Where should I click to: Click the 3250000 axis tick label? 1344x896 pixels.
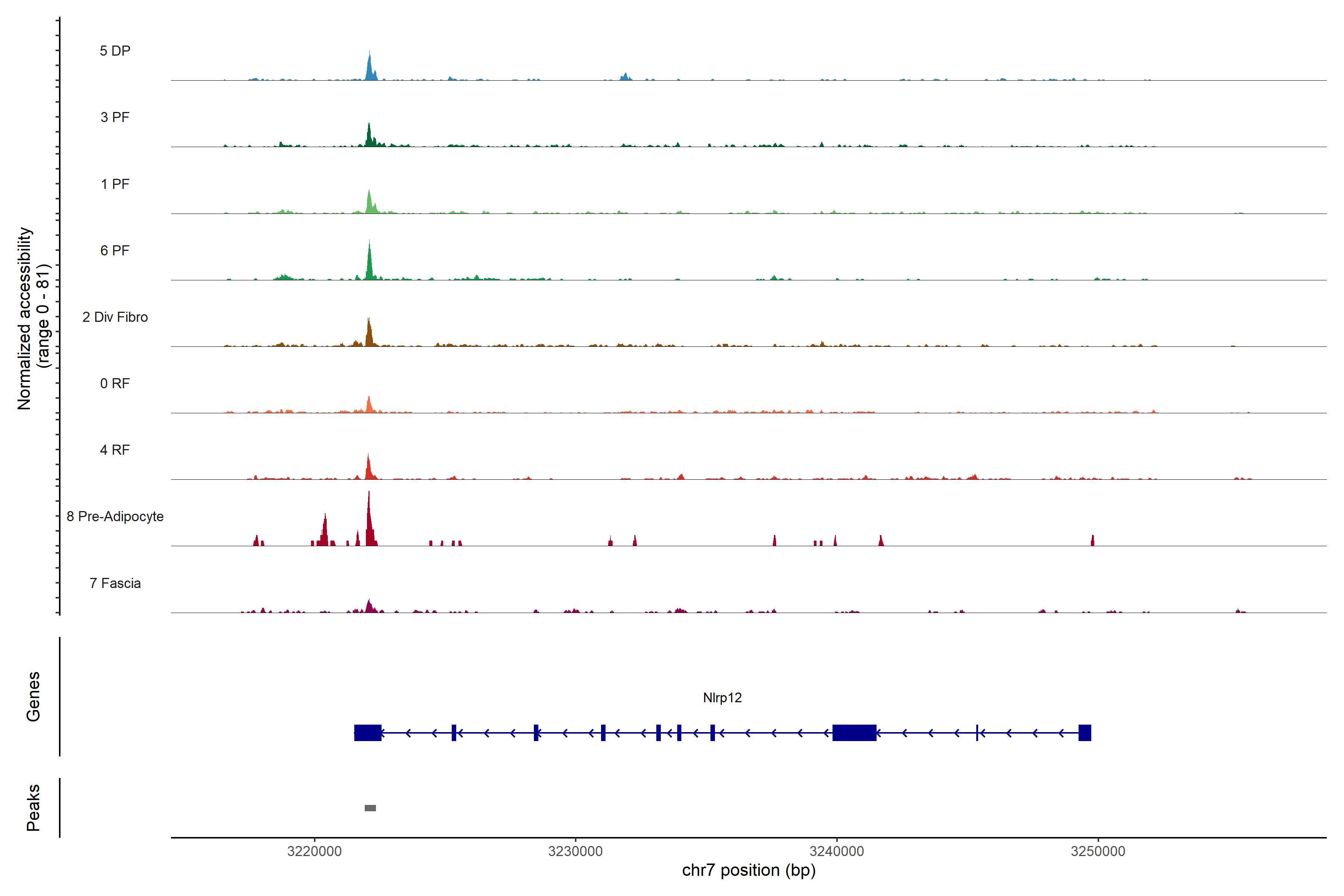1098,852
